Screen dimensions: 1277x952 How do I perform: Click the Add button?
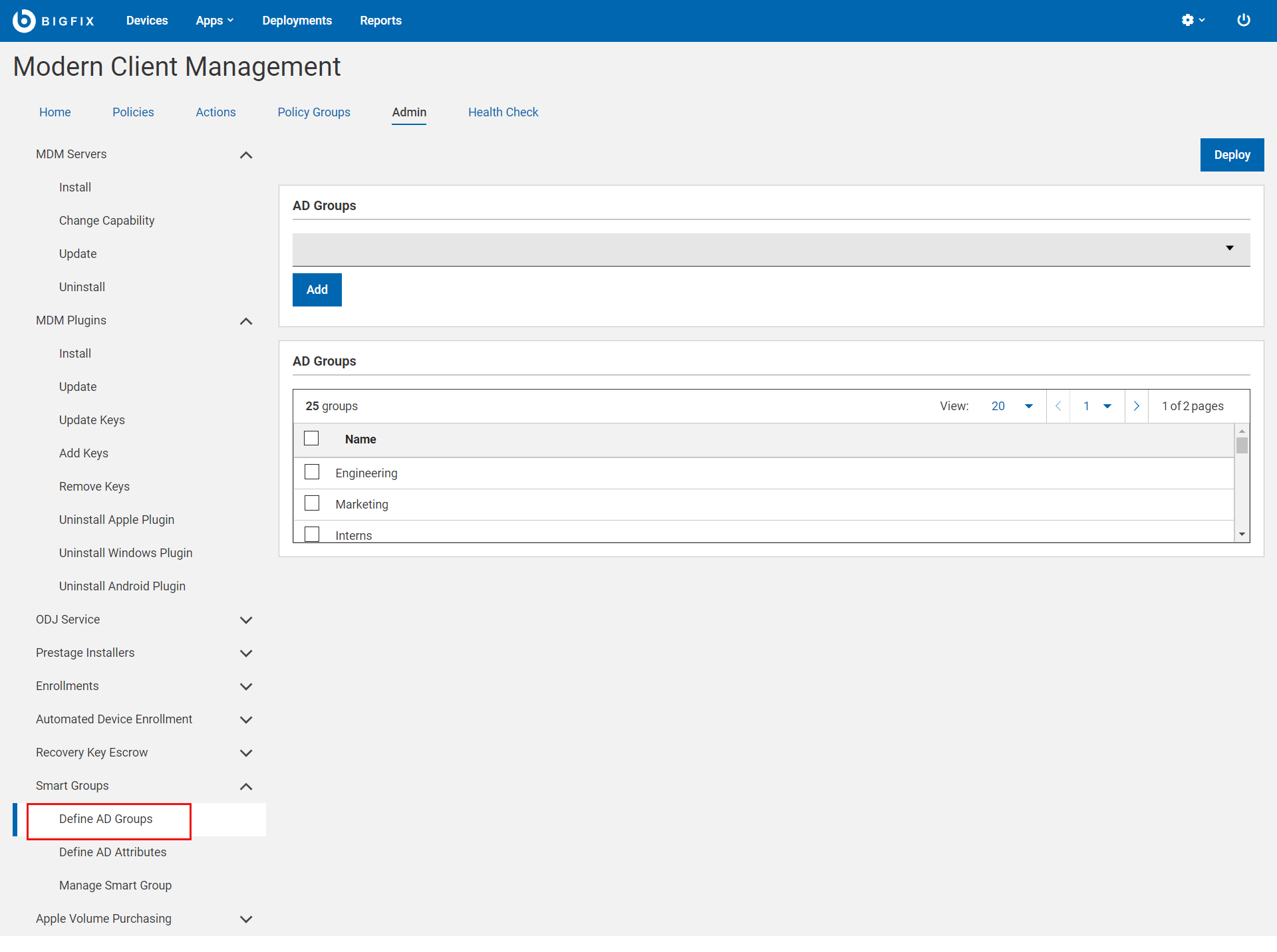click(x=317, y=290)
